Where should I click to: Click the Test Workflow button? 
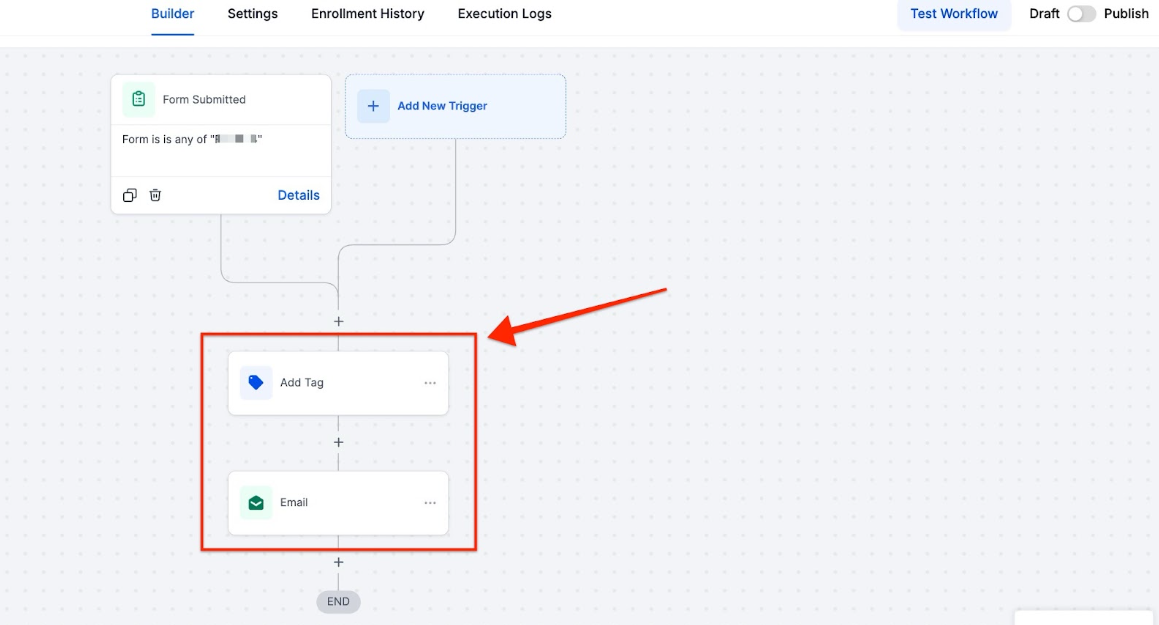tap(954, 14)
